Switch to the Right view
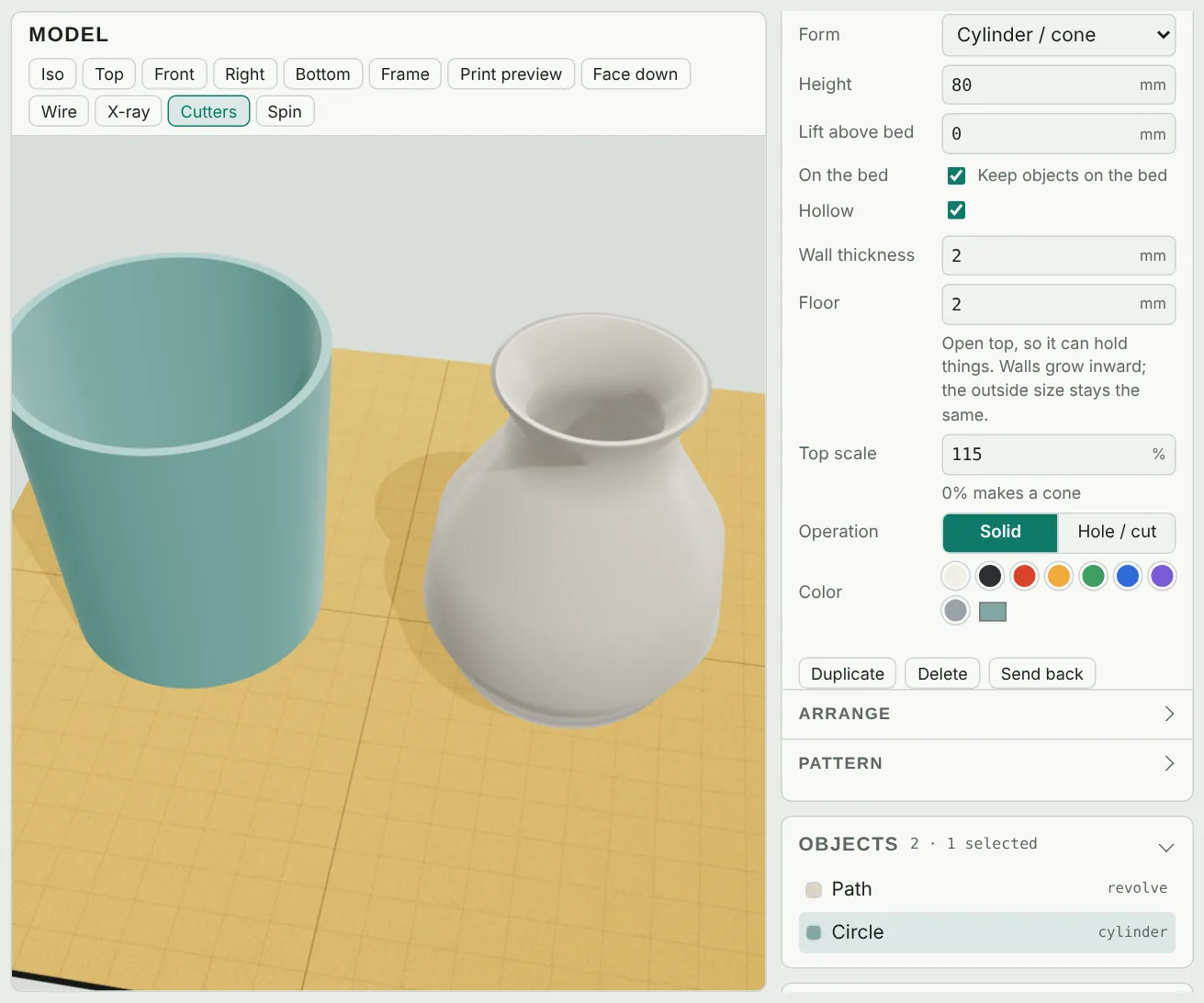This screenshot has width=1204, height=1003. point(244,74)
